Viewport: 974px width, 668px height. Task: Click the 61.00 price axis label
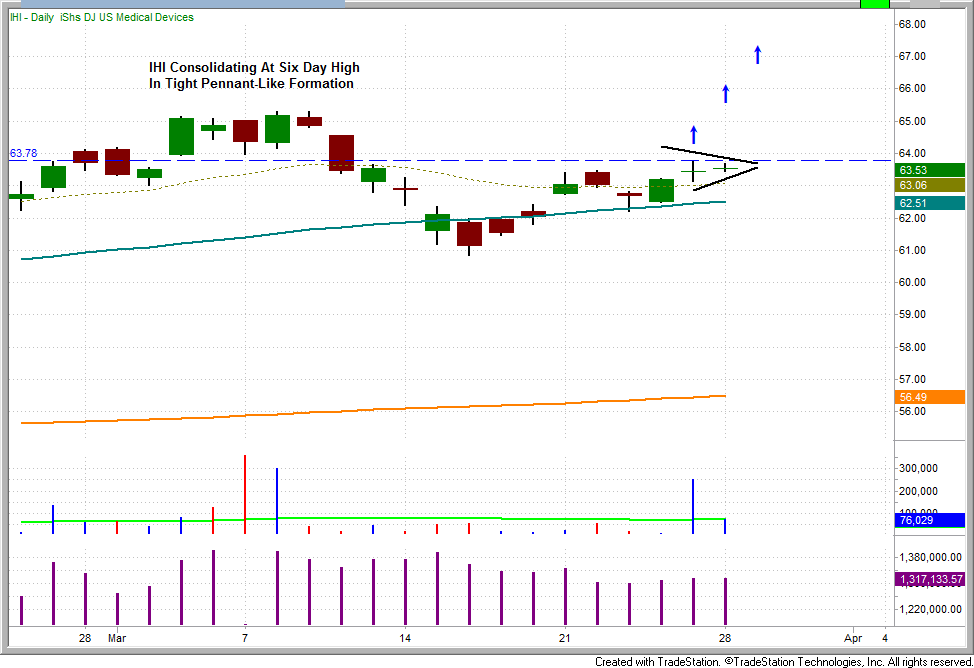pos(912,250)
